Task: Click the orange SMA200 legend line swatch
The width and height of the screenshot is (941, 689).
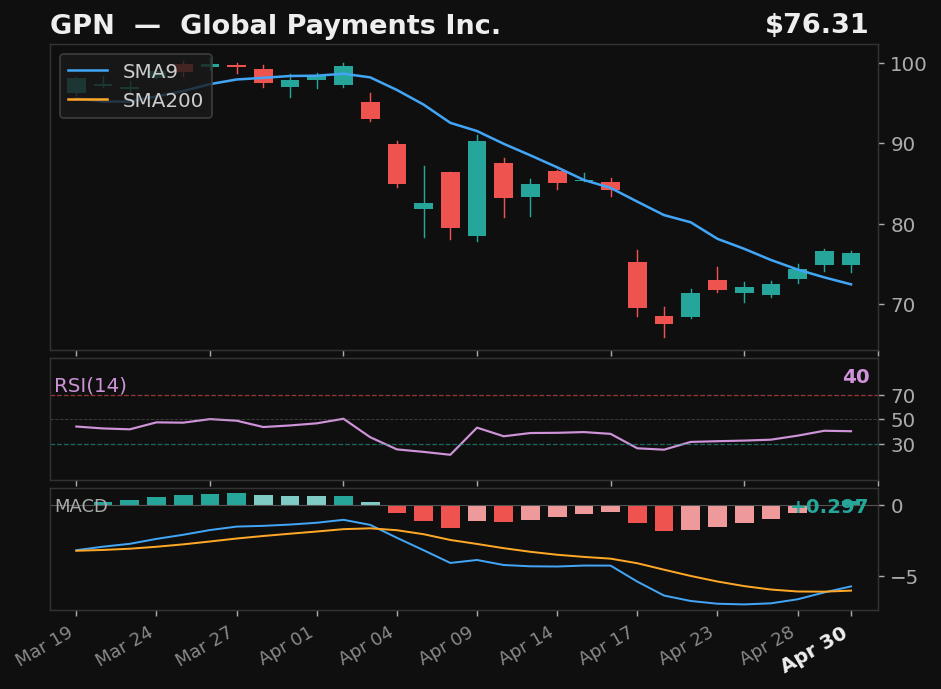Action: (x=88, y=100)
